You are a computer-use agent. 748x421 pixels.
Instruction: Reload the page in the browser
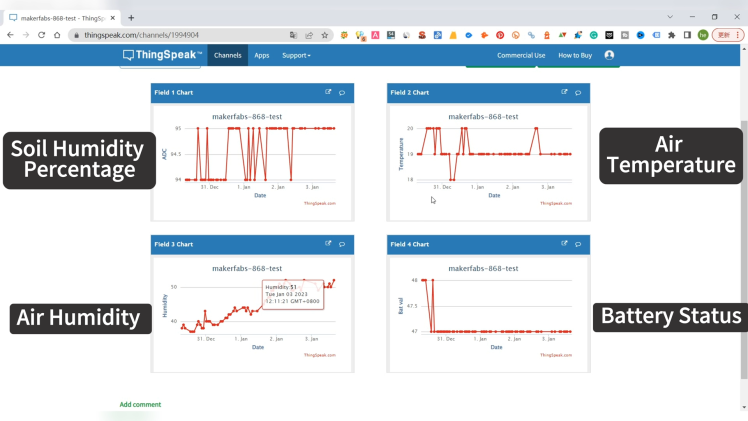coord(41,35)
